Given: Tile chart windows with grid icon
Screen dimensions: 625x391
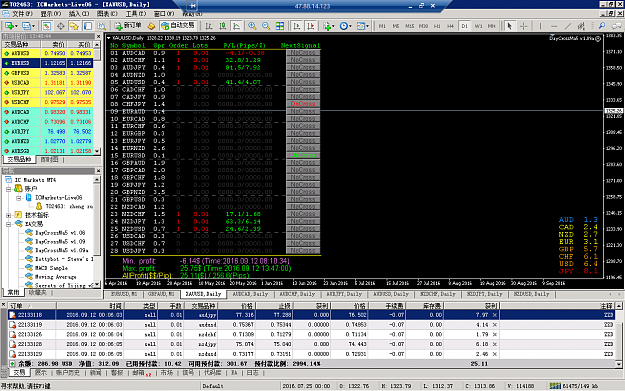Looking at the screenshot, I should click(x=280, y=26).
